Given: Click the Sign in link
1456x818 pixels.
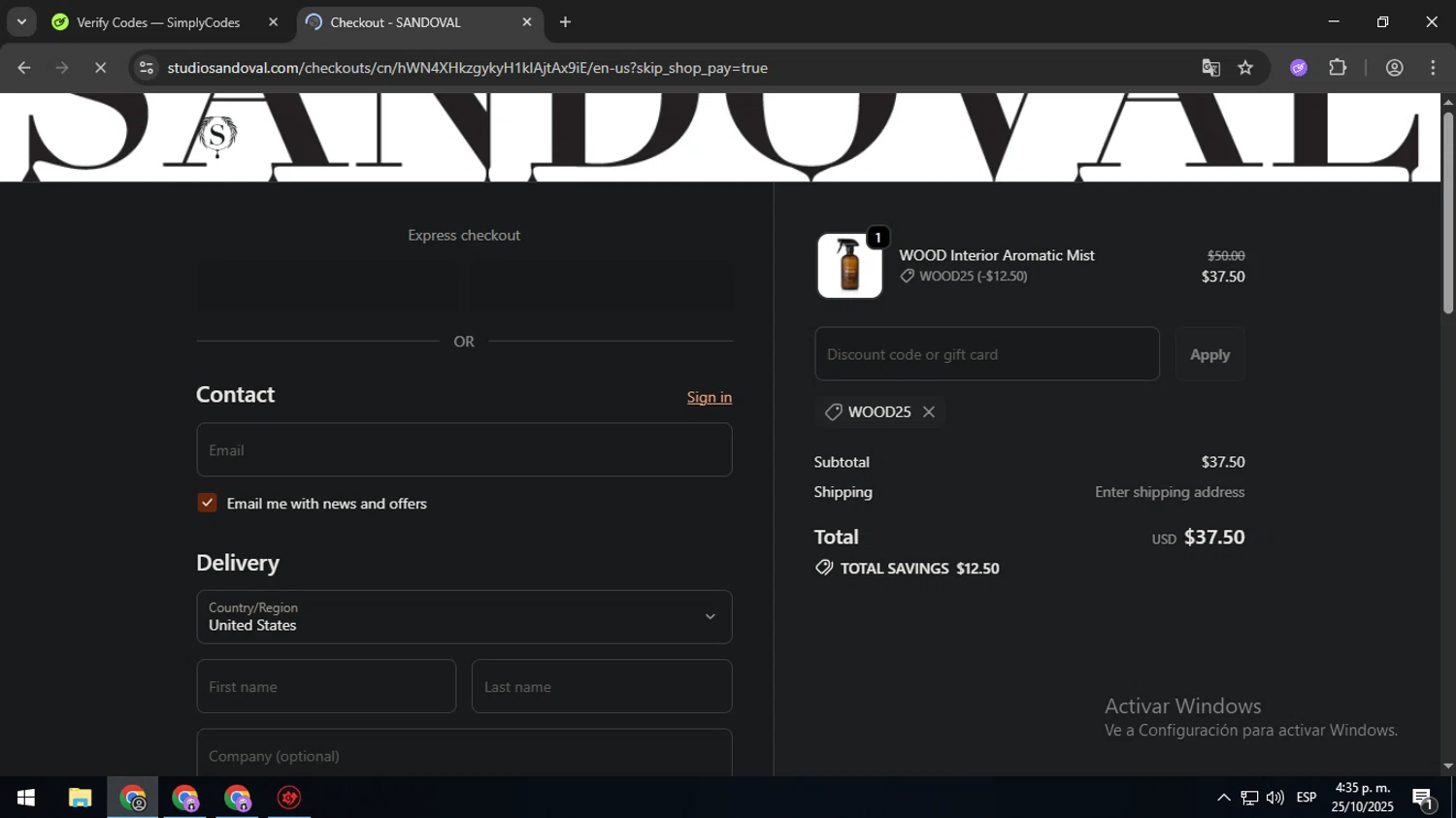Looking at the screenshot, I should pyautogui.click(x=710, y=397).
